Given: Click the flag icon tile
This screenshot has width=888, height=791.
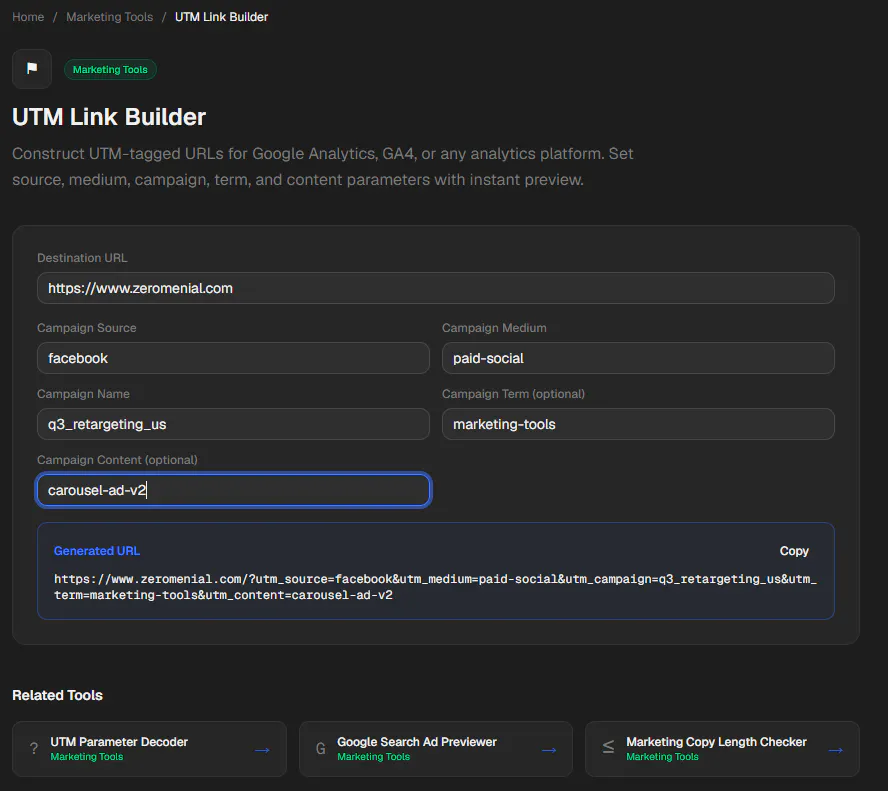Looking at the screenshot, I should (x=32, y=69).
